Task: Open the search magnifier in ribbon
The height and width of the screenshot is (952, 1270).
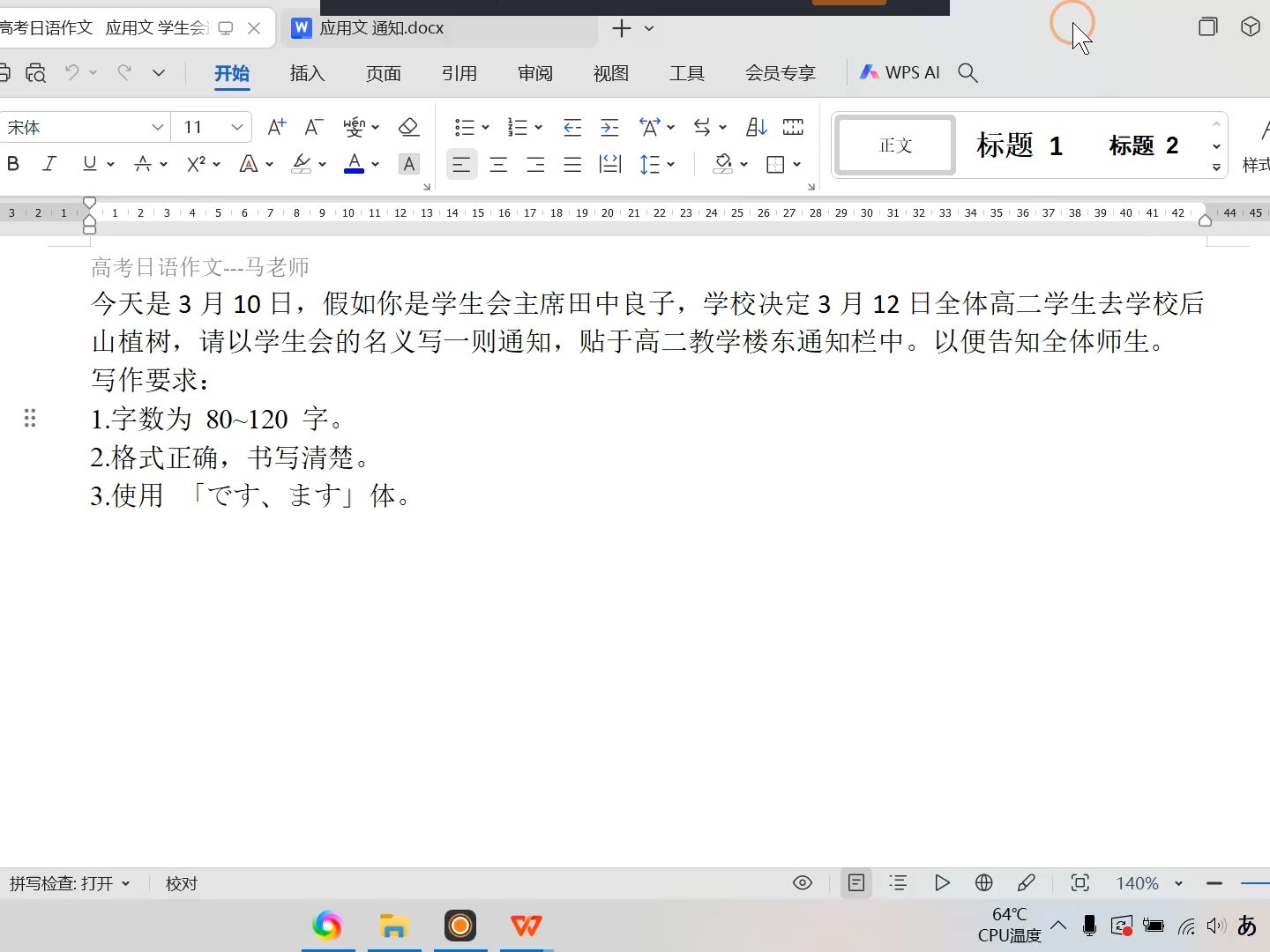Action: [x=967, y=73]
